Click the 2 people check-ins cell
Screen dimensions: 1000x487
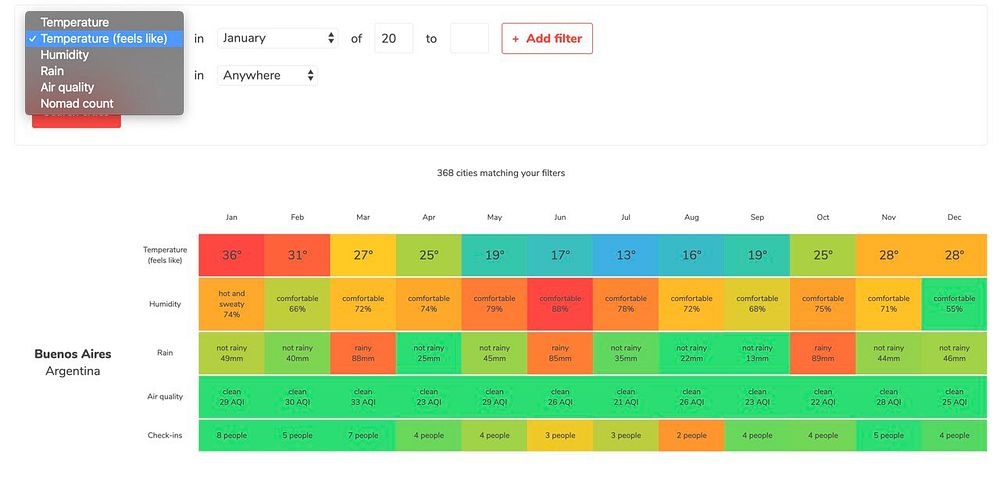[x=691, y=435]
